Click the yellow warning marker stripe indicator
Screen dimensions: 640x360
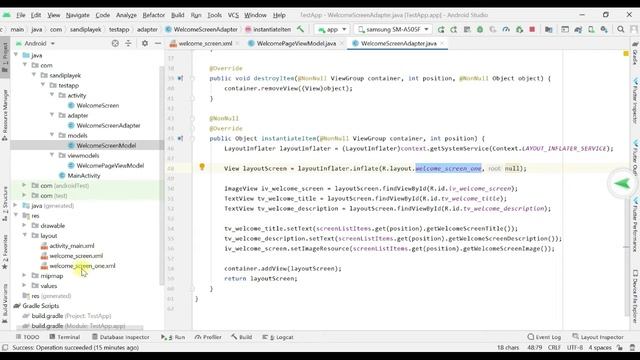click(x=626, y=53)
